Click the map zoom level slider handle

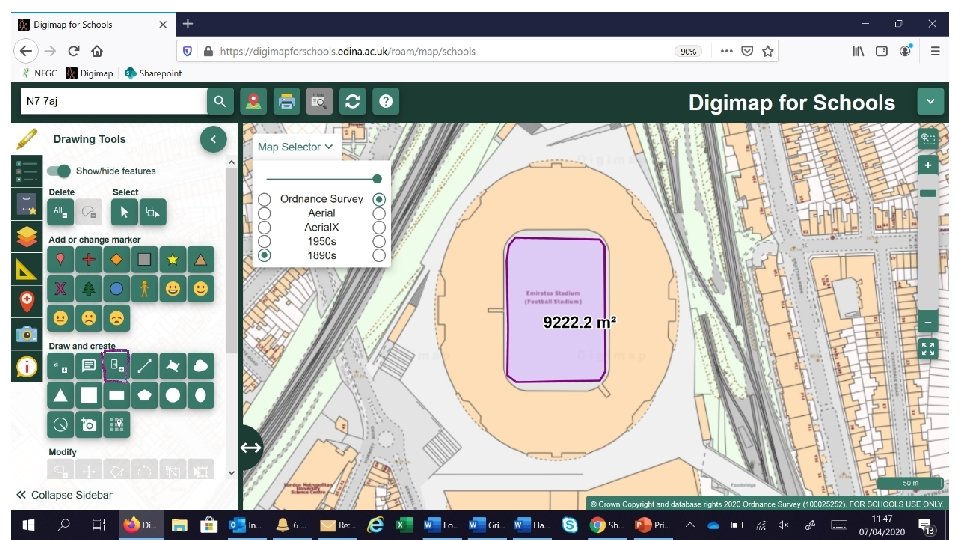pos(928,193)
